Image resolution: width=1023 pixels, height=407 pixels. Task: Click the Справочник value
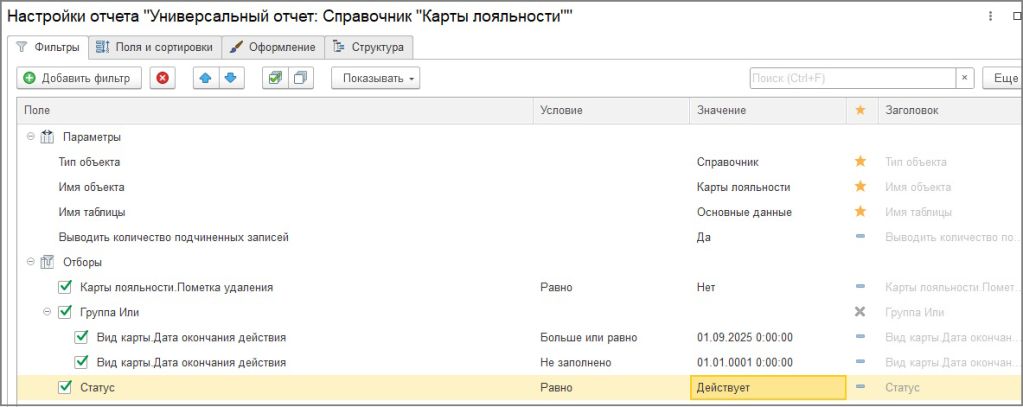(x=727, y=161)
